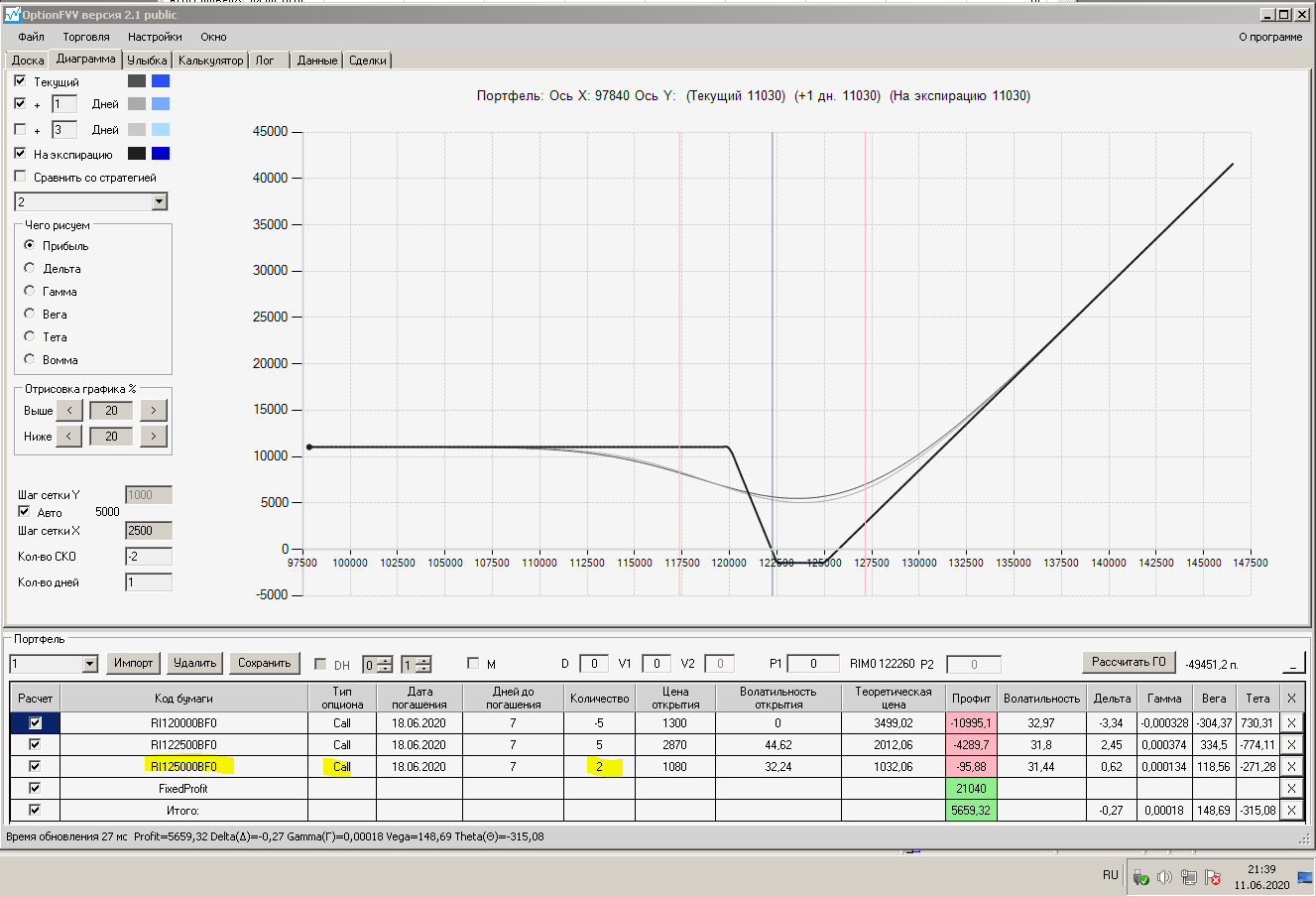Remove the RI122500BF0 row with its X icon
1316x897 pixels.
(x=1291, y=744)
